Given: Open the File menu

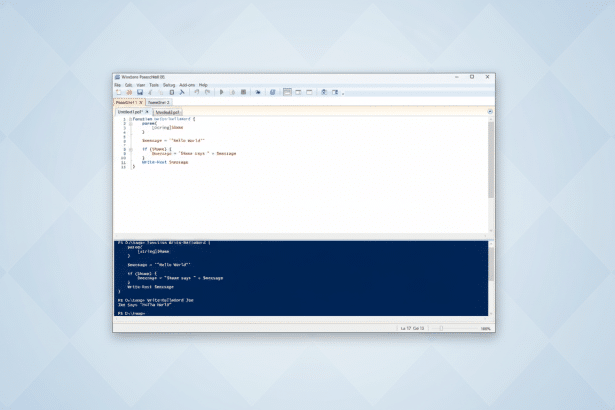Looking at the screenshot, I should [118, 85].
